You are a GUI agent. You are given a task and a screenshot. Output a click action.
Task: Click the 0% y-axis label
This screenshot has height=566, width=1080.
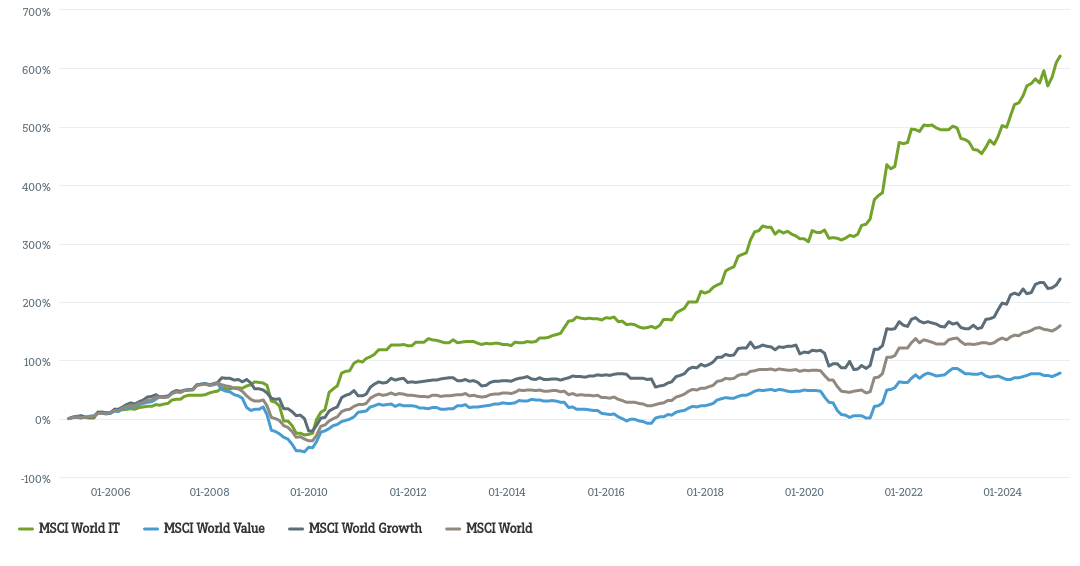tap(42, 420)
